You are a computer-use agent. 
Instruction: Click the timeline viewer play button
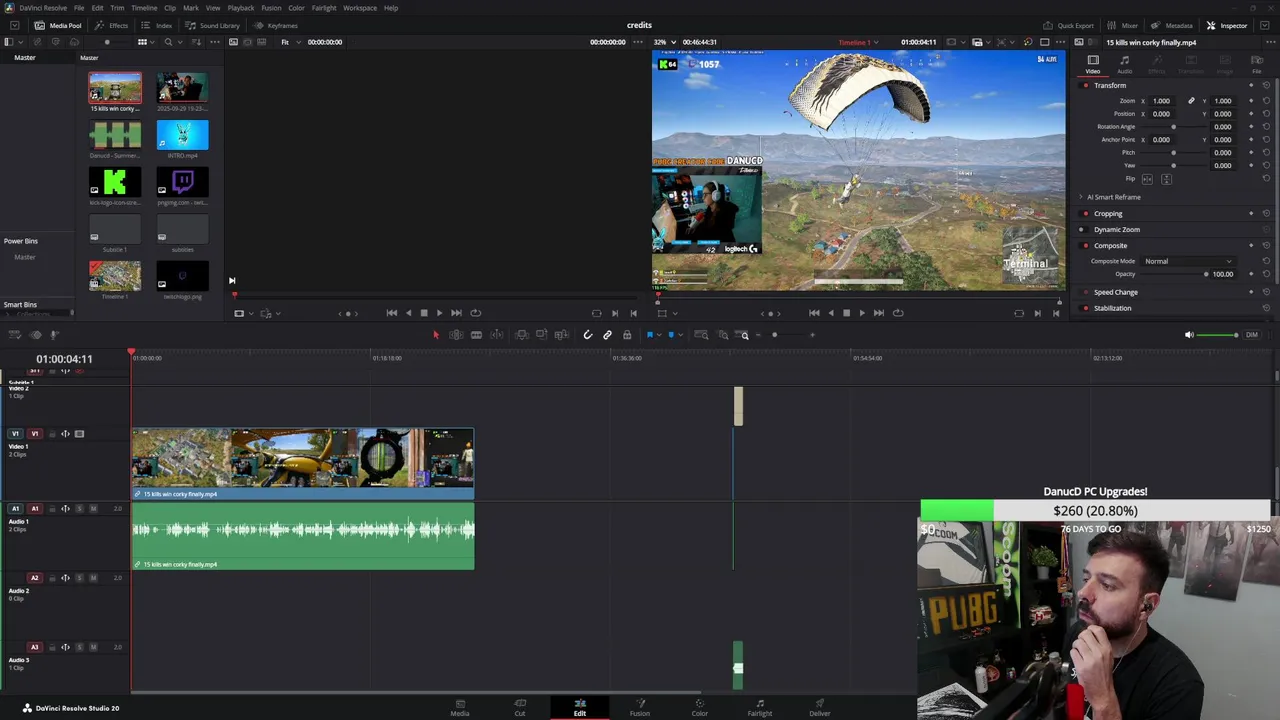pyautogui.click(x=862, y=313)
